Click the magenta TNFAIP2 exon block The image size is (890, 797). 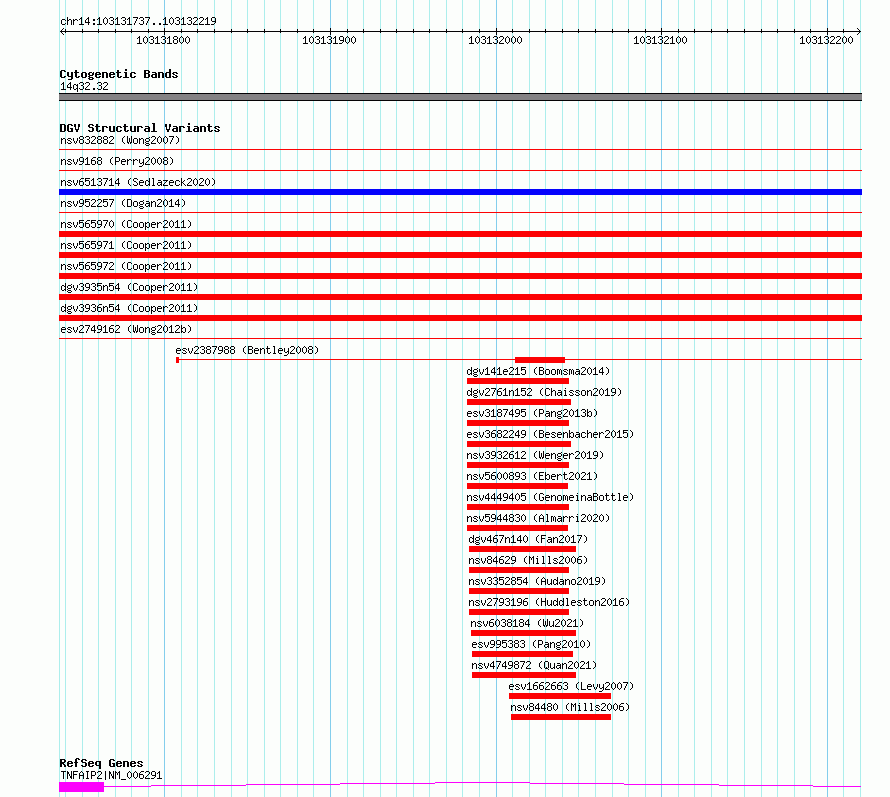82,787
